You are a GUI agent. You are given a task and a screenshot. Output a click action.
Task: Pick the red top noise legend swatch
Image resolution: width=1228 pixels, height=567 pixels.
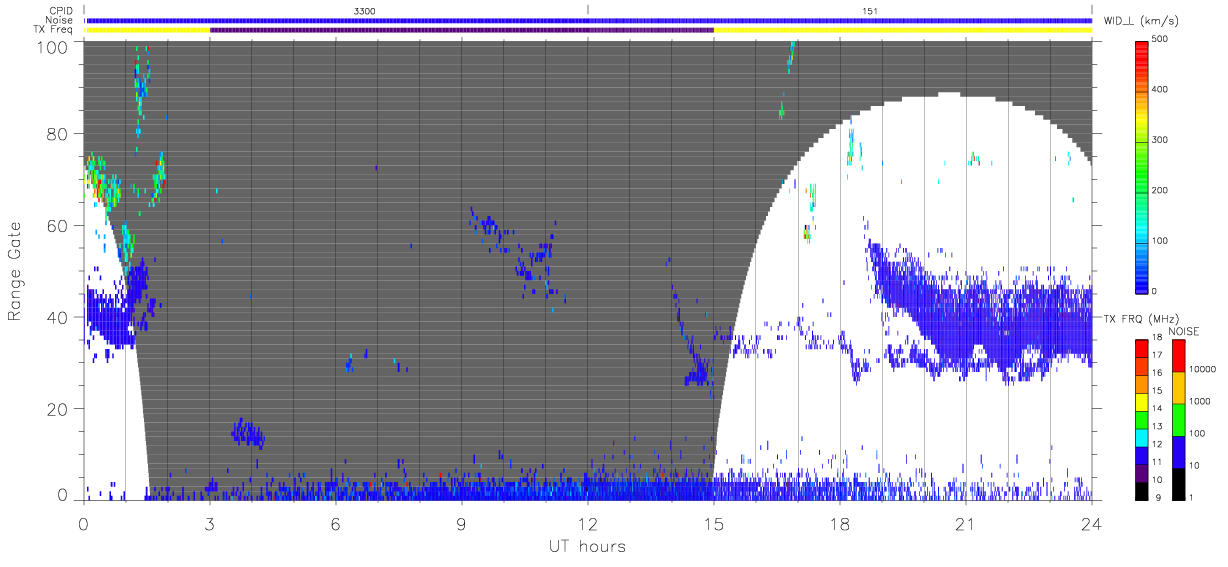pyautogui.click(x=1178, y=355)
